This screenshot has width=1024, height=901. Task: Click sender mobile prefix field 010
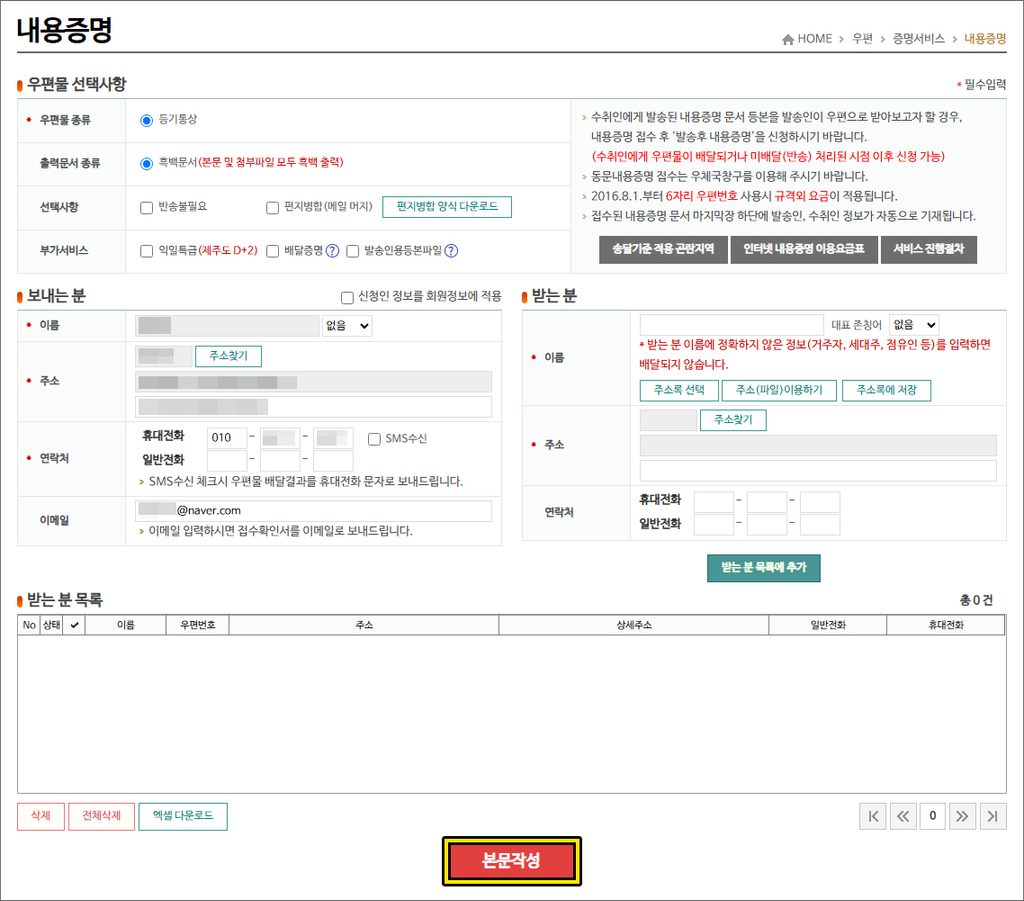[x=227, y=438]
